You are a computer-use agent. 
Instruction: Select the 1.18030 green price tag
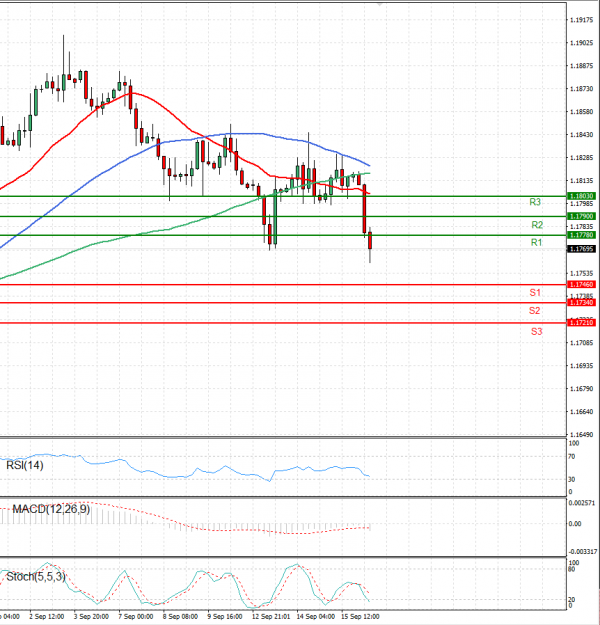tap(581, 196)
